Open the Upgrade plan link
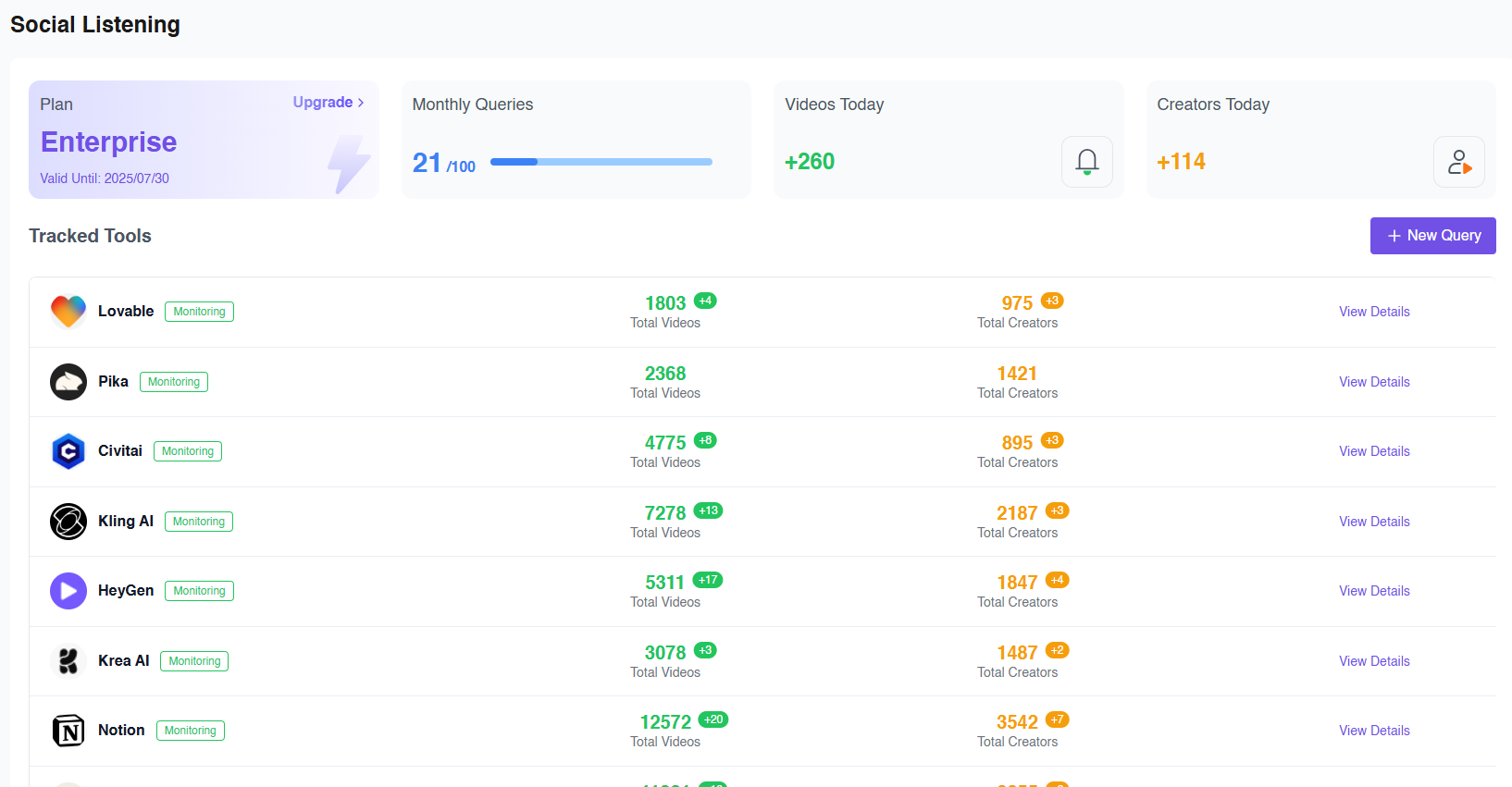 328,102
